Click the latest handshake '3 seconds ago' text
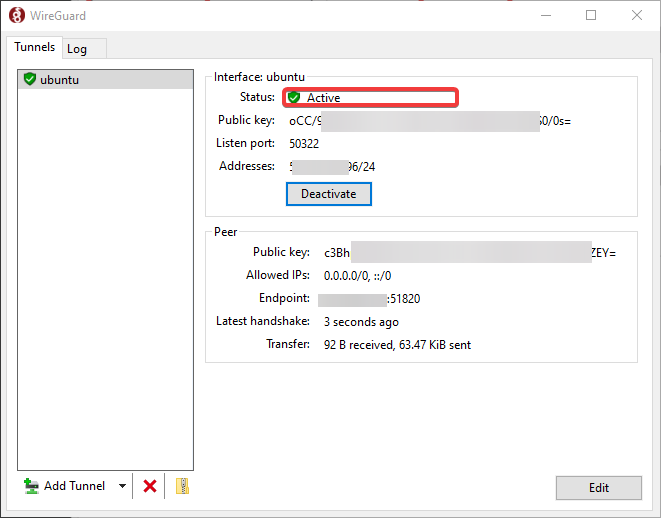The height and width of the screenshot is (518, 661). click(x=361, y=322)
